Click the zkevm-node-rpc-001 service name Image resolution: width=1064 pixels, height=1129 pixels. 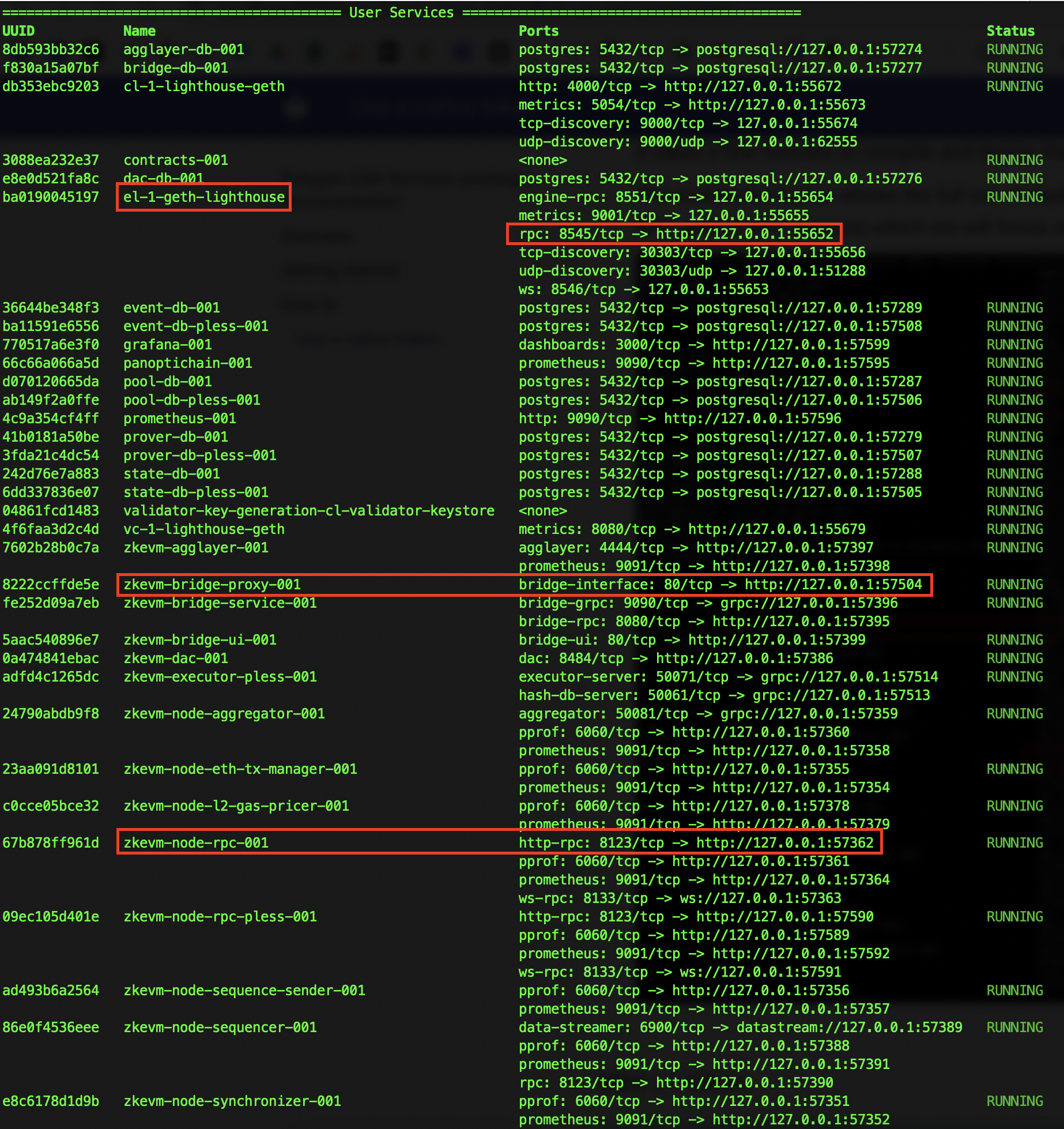point(195,843)
